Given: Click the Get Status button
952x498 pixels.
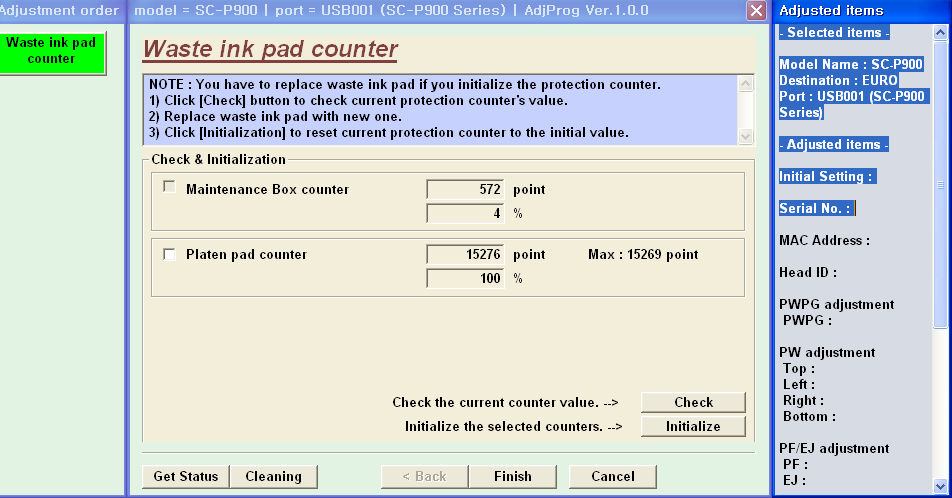Looking at the screenshot, I should coord(186,476).
